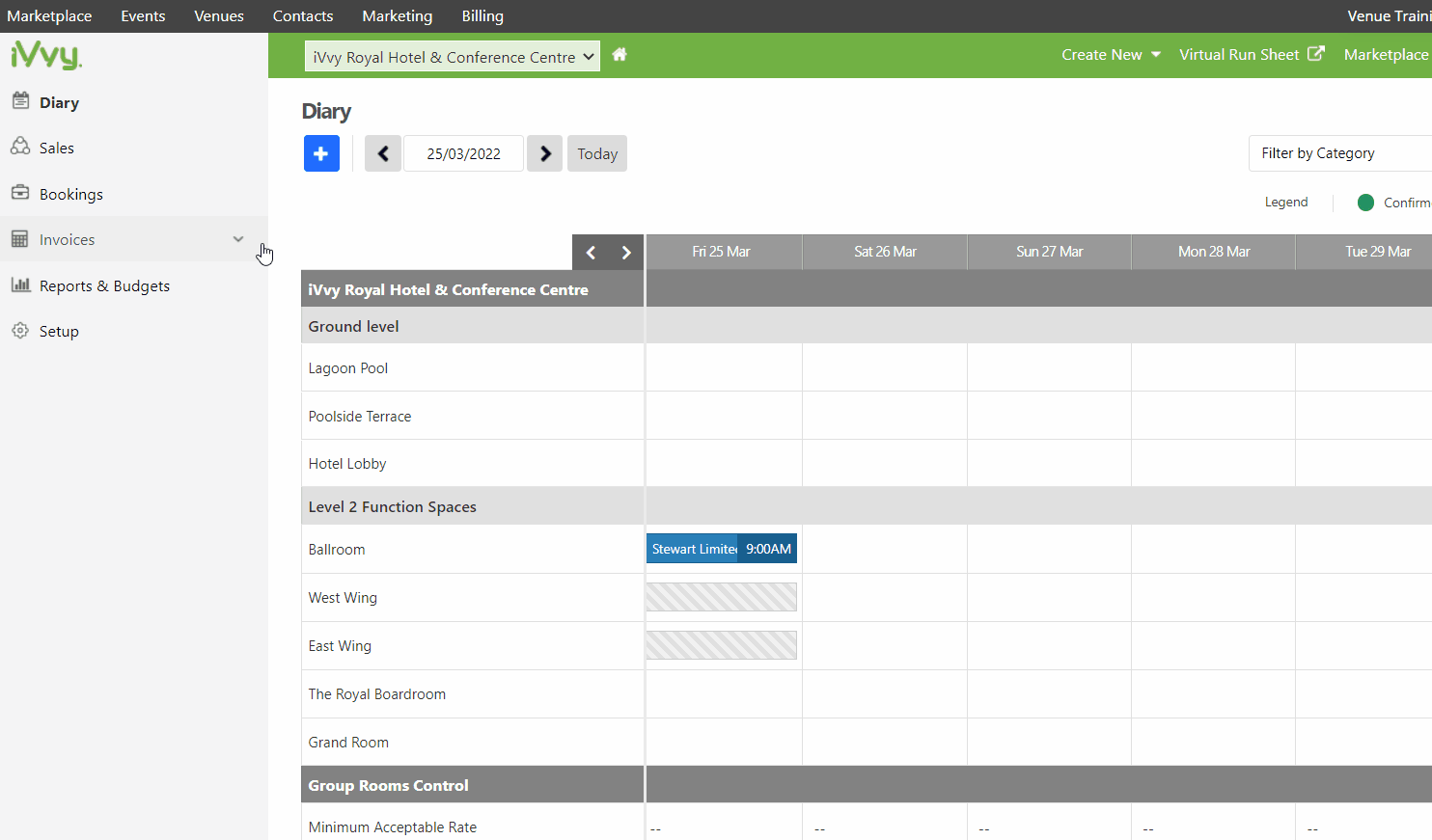1432x840 pixels.
Task: Click the Sun 27 Mar column header
Action: (x=1049, y=252)
